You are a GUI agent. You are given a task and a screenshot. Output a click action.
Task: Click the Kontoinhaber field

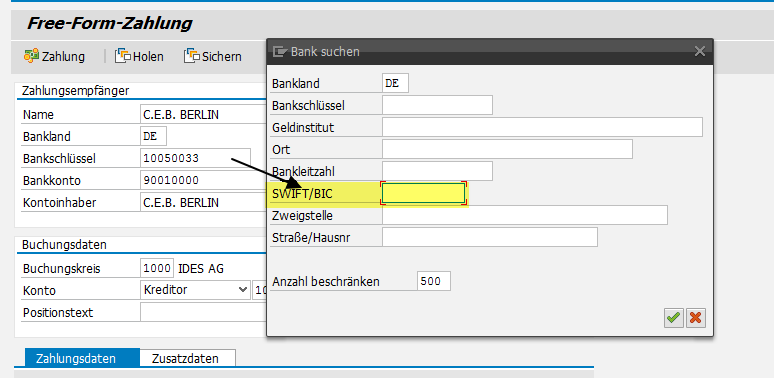(x=203, y=202)
